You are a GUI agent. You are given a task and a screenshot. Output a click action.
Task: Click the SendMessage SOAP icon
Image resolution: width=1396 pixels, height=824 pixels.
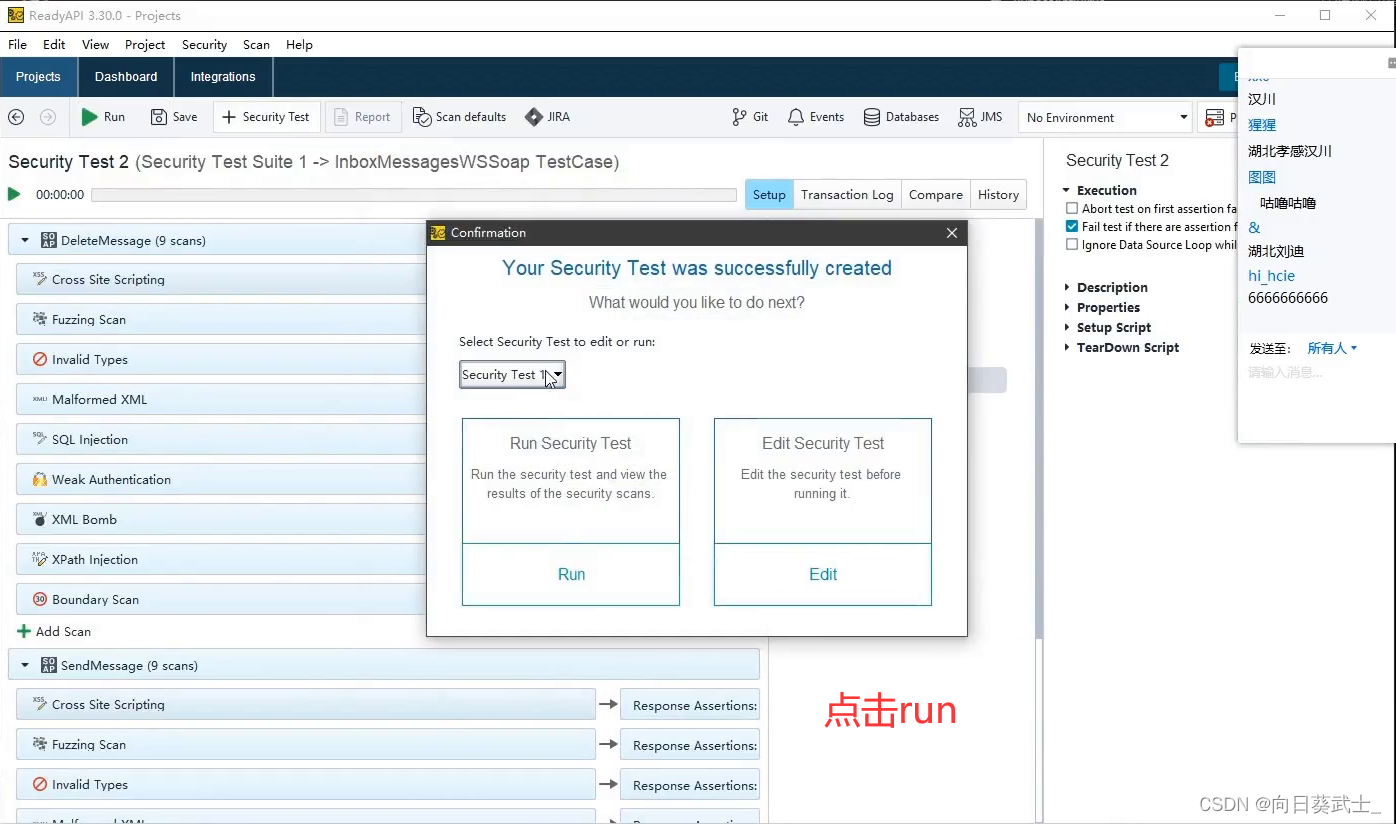click(x=49, y=665)
